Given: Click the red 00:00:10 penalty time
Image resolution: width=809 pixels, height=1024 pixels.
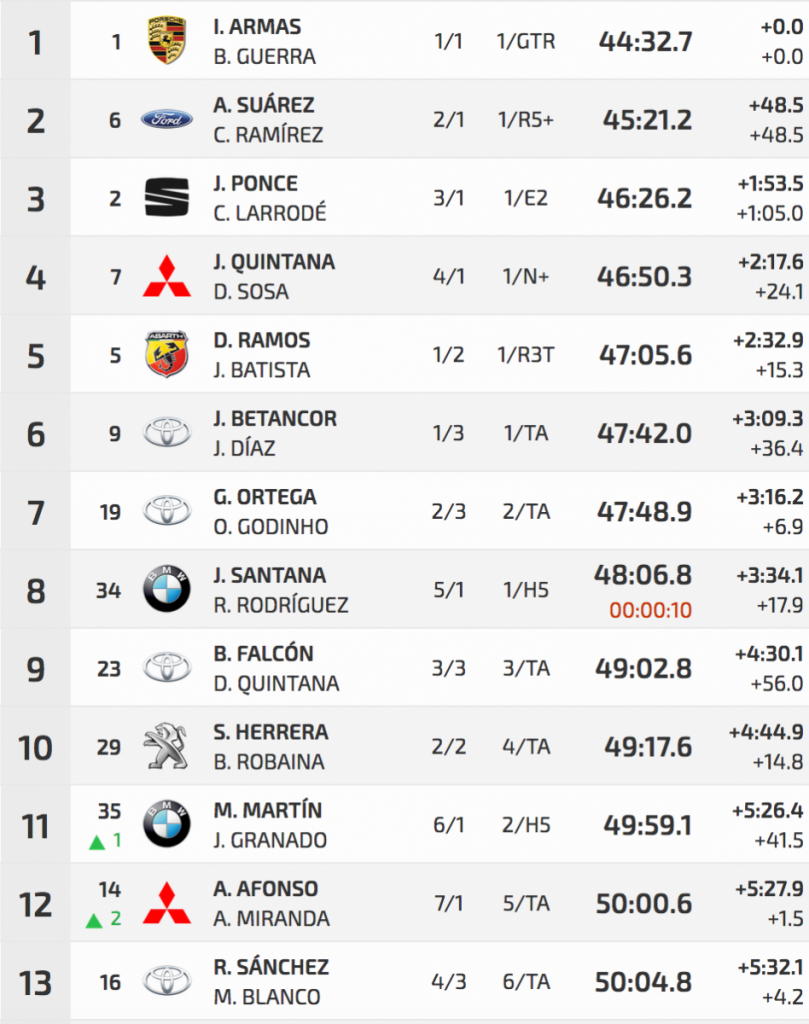Looking at the screenshot, I should click(651, 610).
